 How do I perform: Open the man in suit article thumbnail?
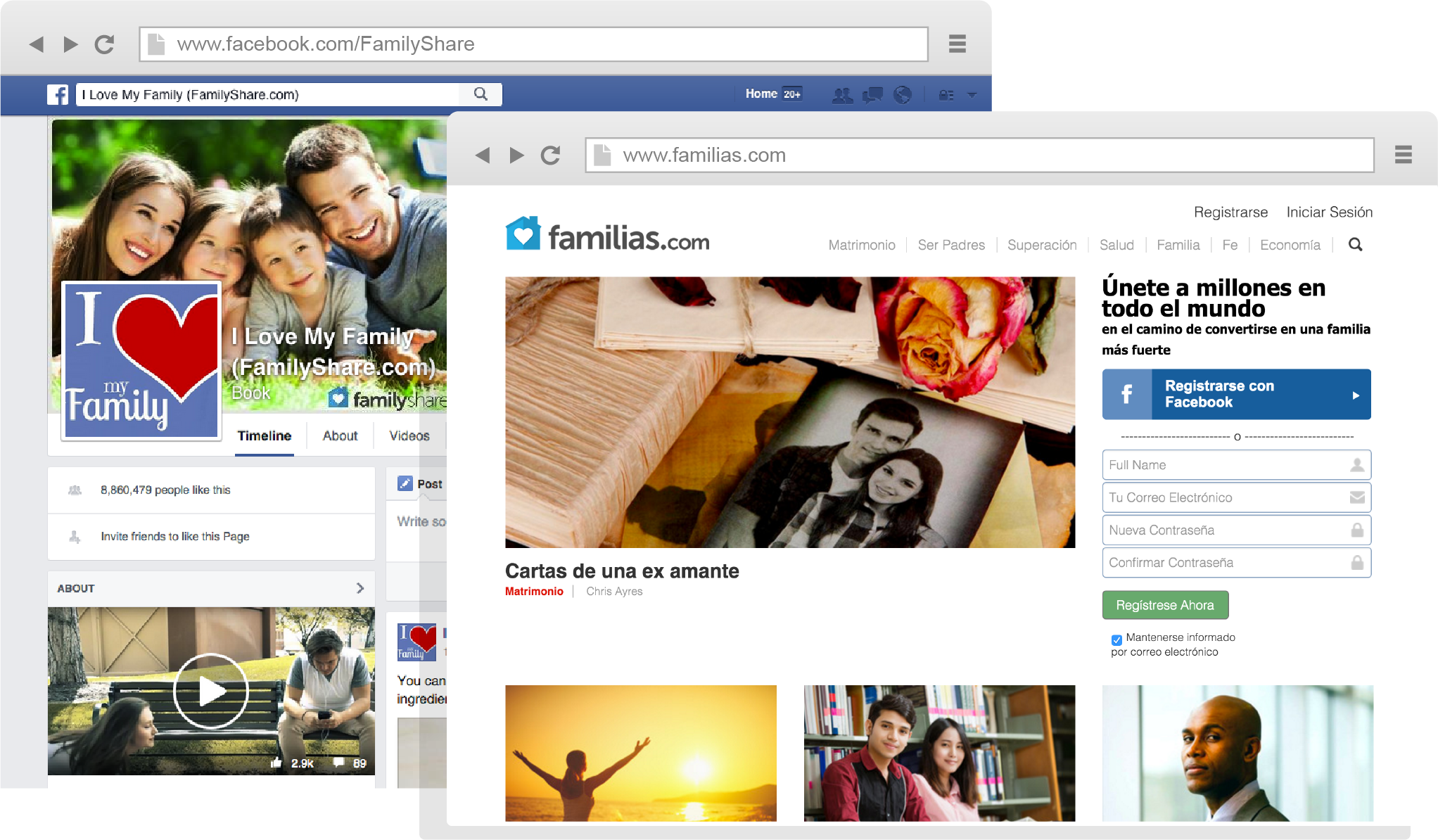tap(1237, 753)
